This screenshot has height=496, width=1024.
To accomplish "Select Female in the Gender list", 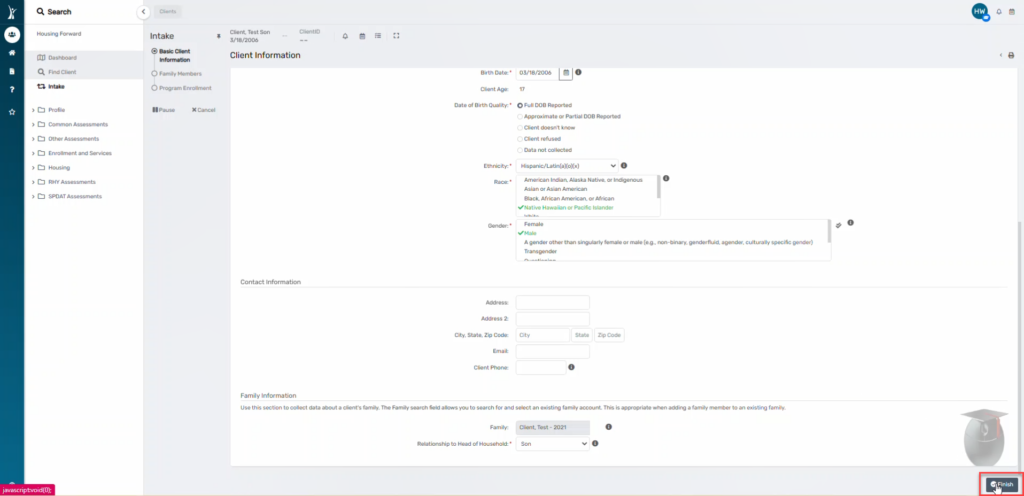I will pyautogui.click(x=534, y=224).
